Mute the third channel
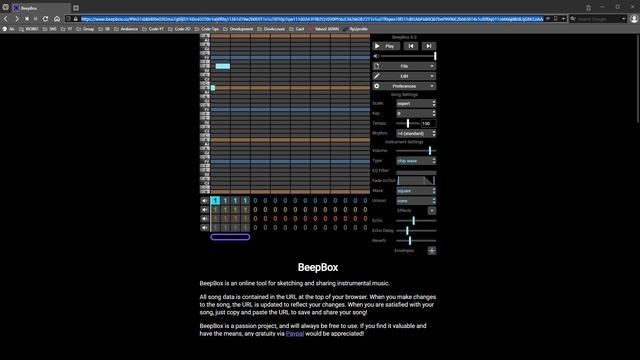 (204, 219)
